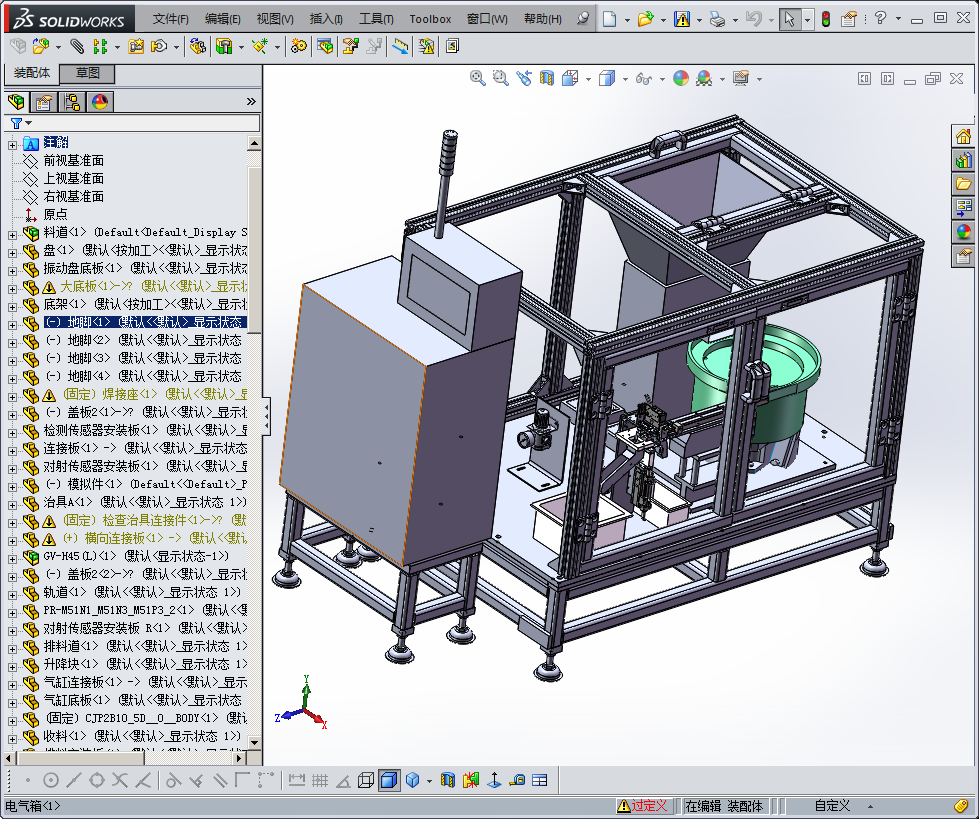Click the Rebuild traffic light icon

[826, 19]
